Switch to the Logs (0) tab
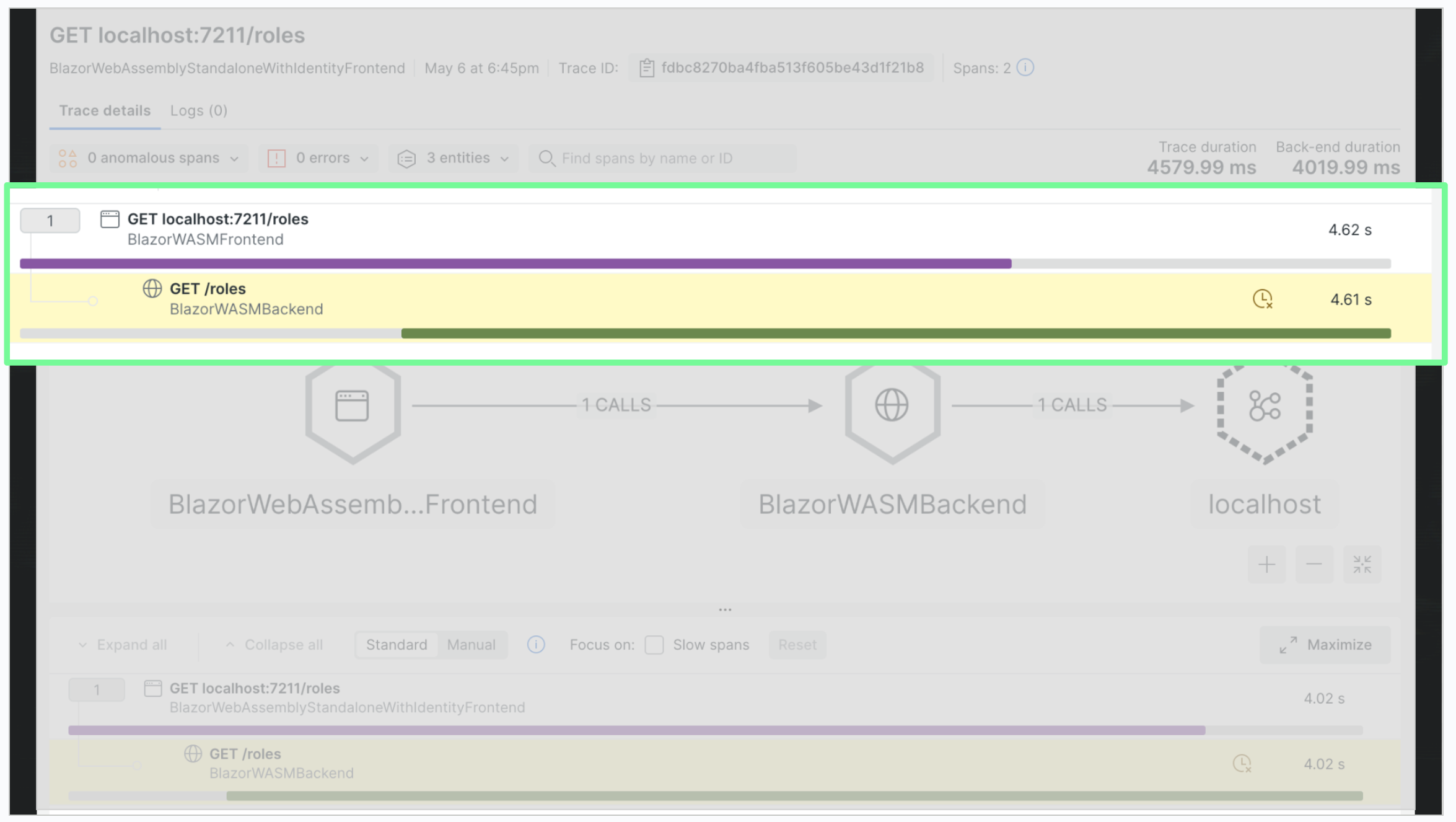The image size is (1456, 822). coord(199,110)
